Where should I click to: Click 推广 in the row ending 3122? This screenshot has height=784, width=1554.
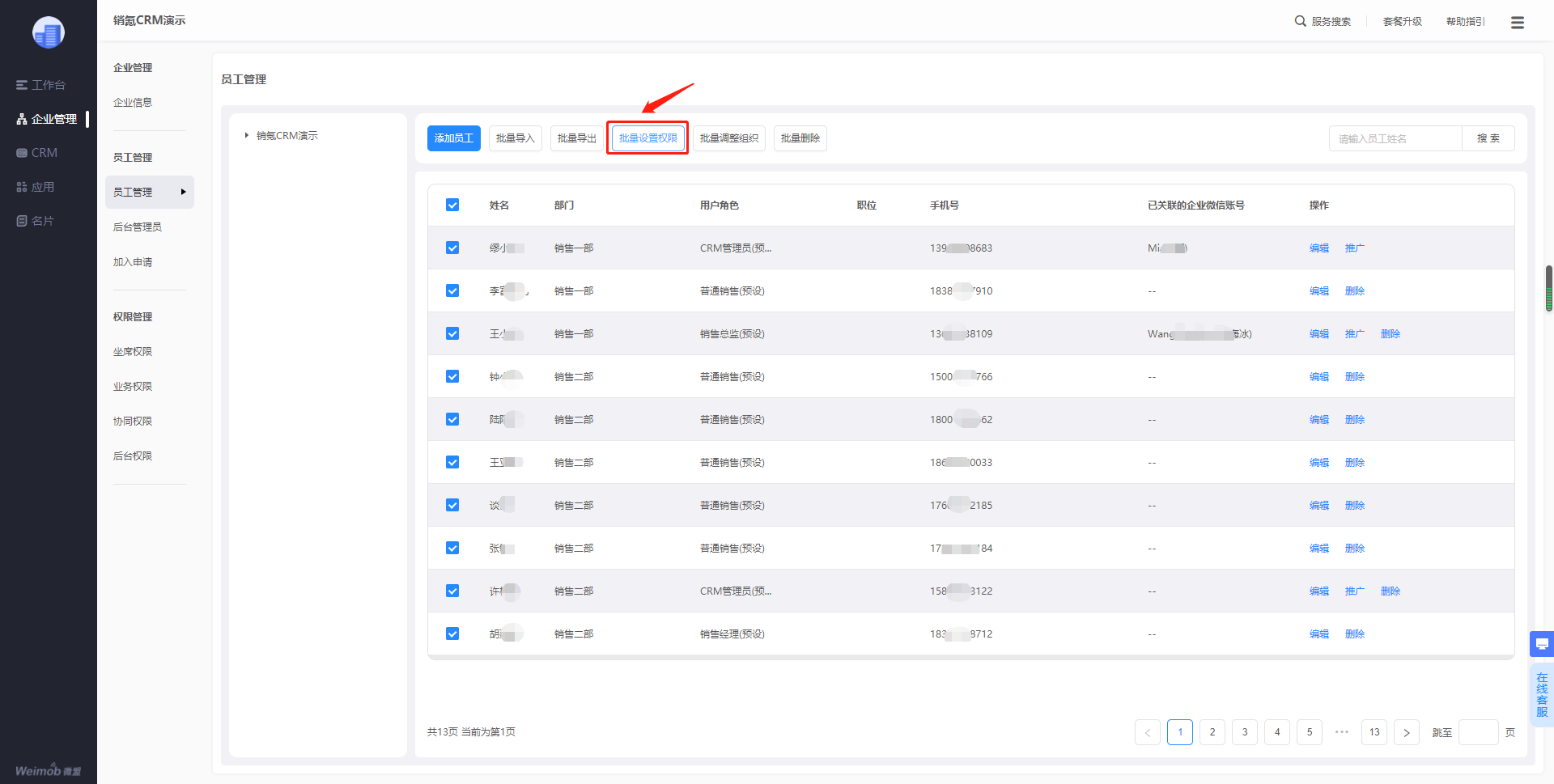(x=1355, y=591)
